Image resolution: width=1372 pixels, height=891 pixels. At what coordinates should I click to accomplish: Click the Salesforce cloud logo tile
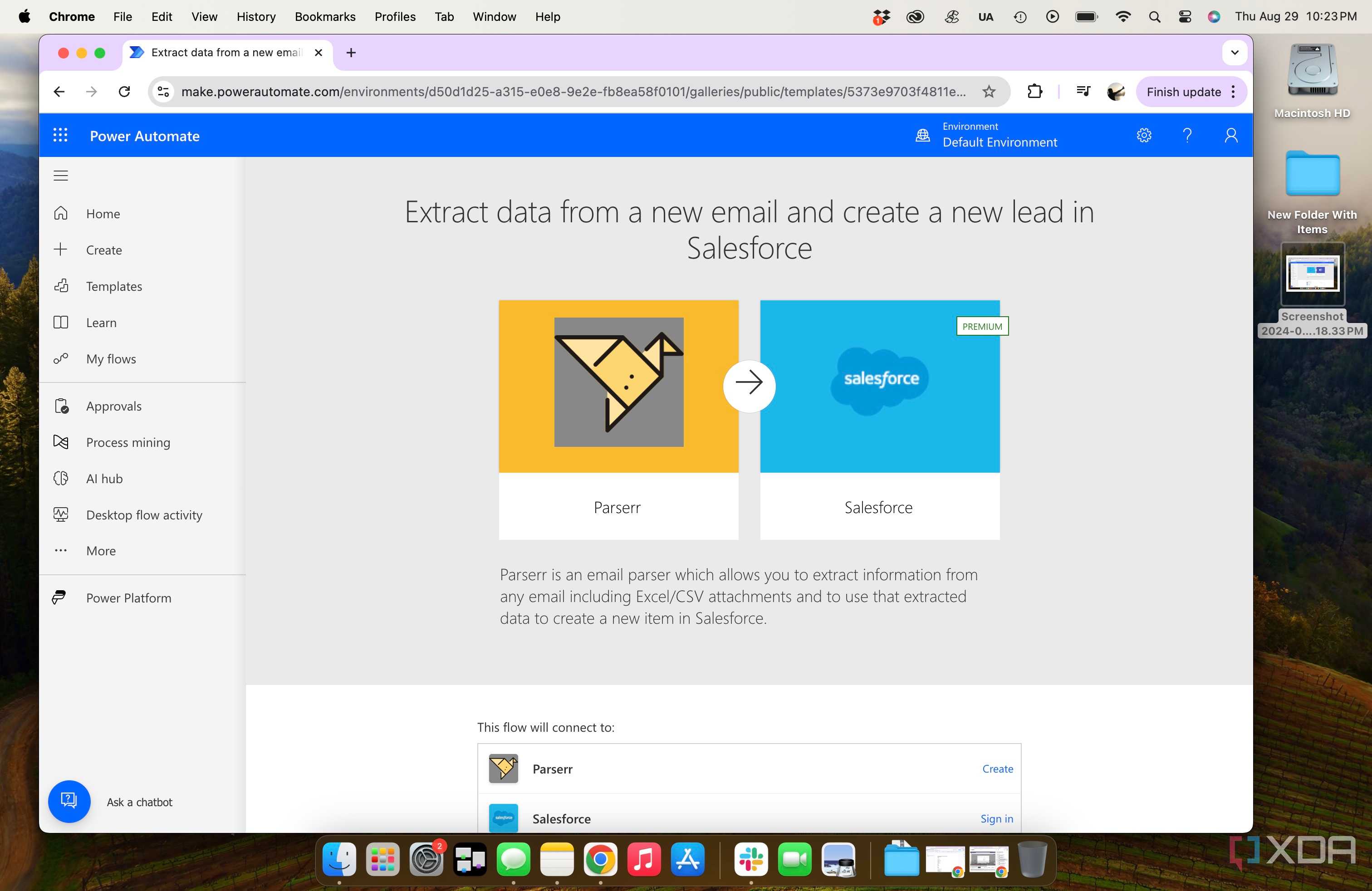(x=880, y=382)
